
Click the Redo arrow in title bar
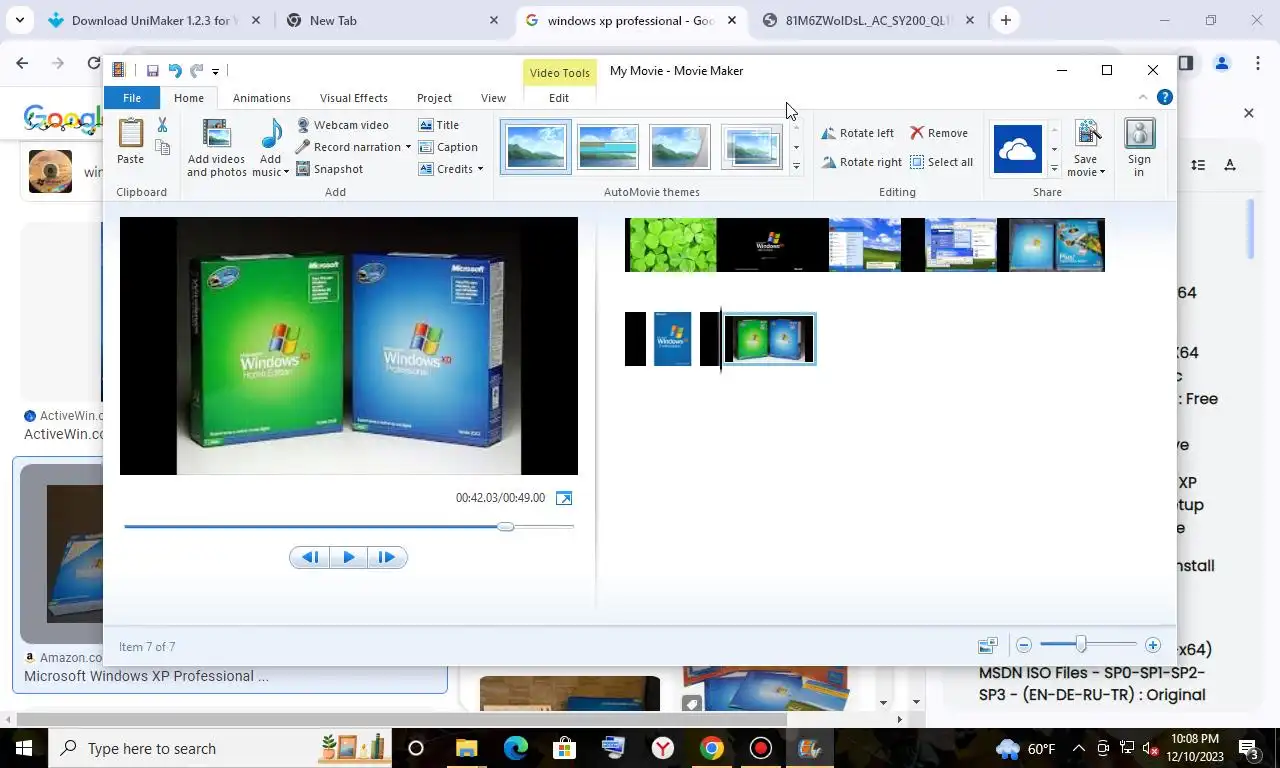196,70
